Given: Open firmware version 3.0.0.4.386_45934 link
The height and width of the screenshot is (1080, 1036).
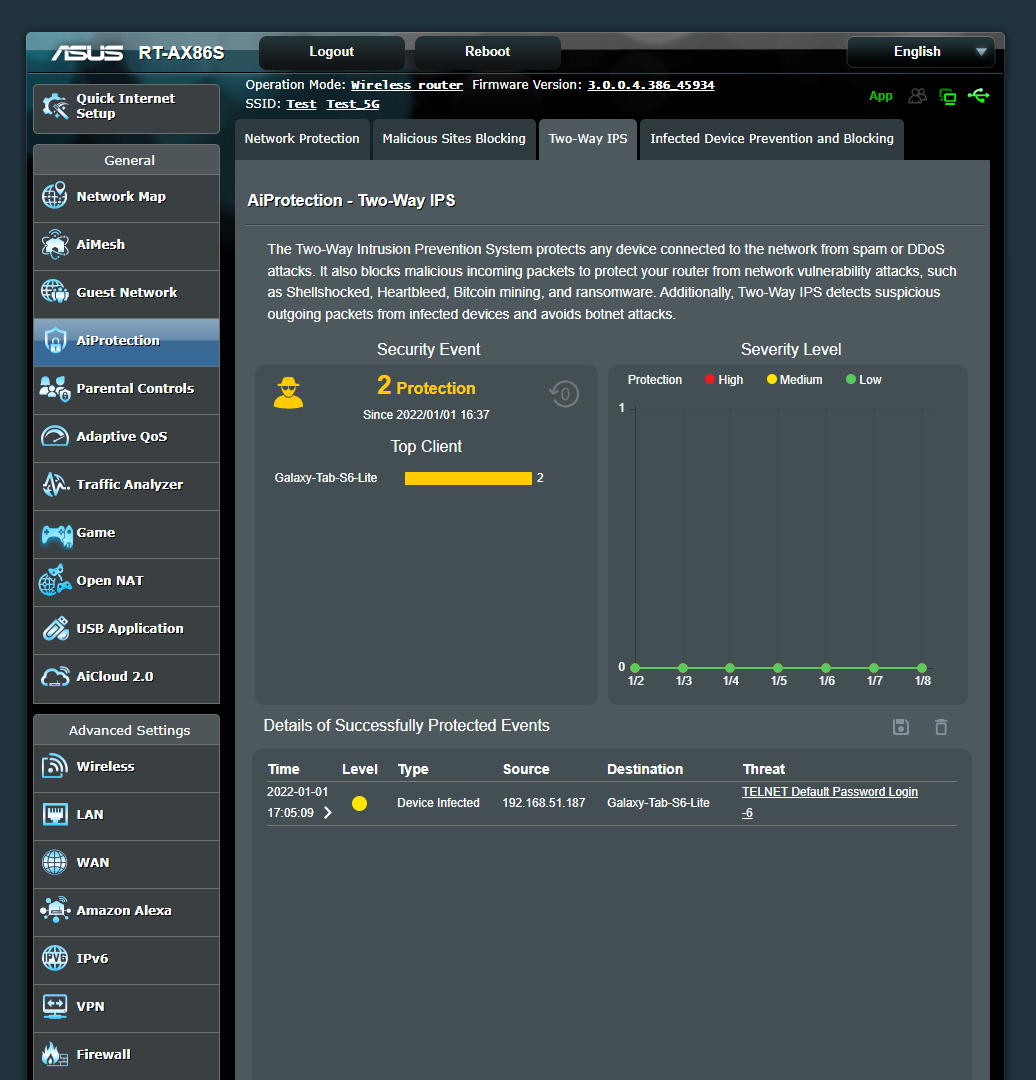Looking at the screenshot, I should pyautogui.click(x=650, y=84).
